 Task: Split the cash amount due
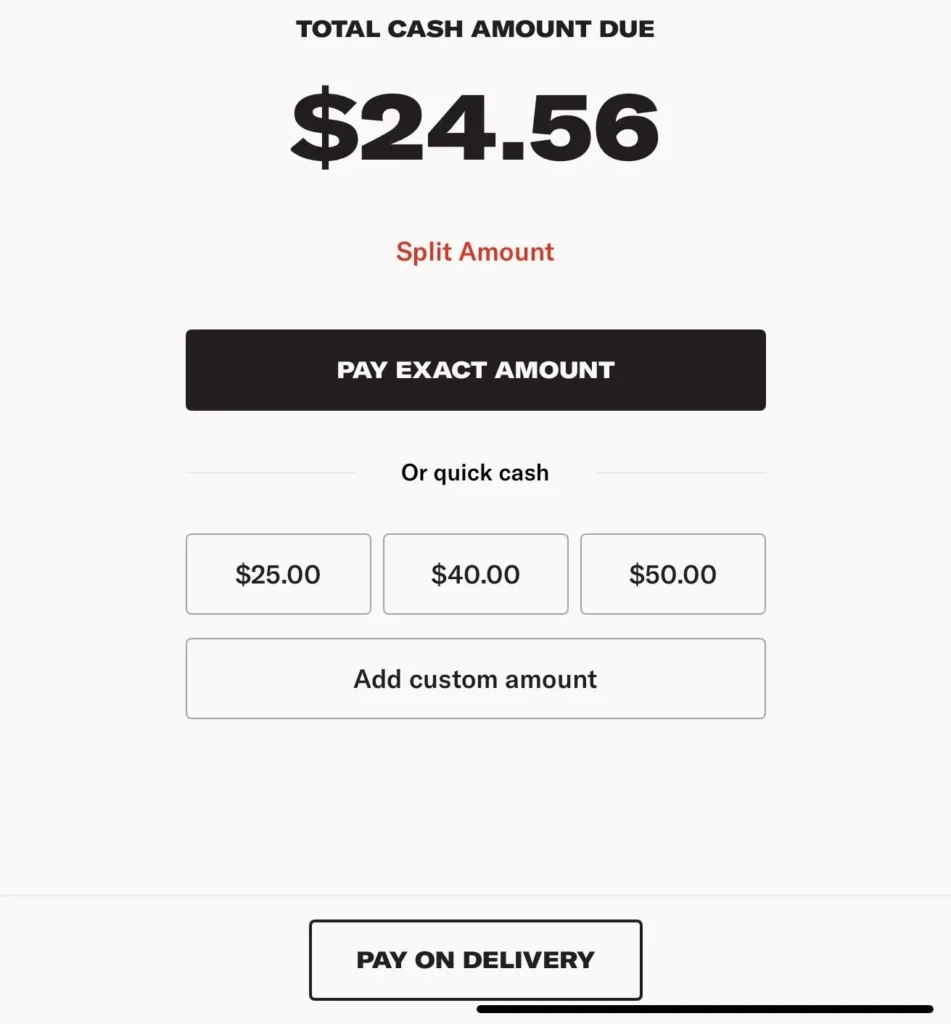[x=475, y=252]
